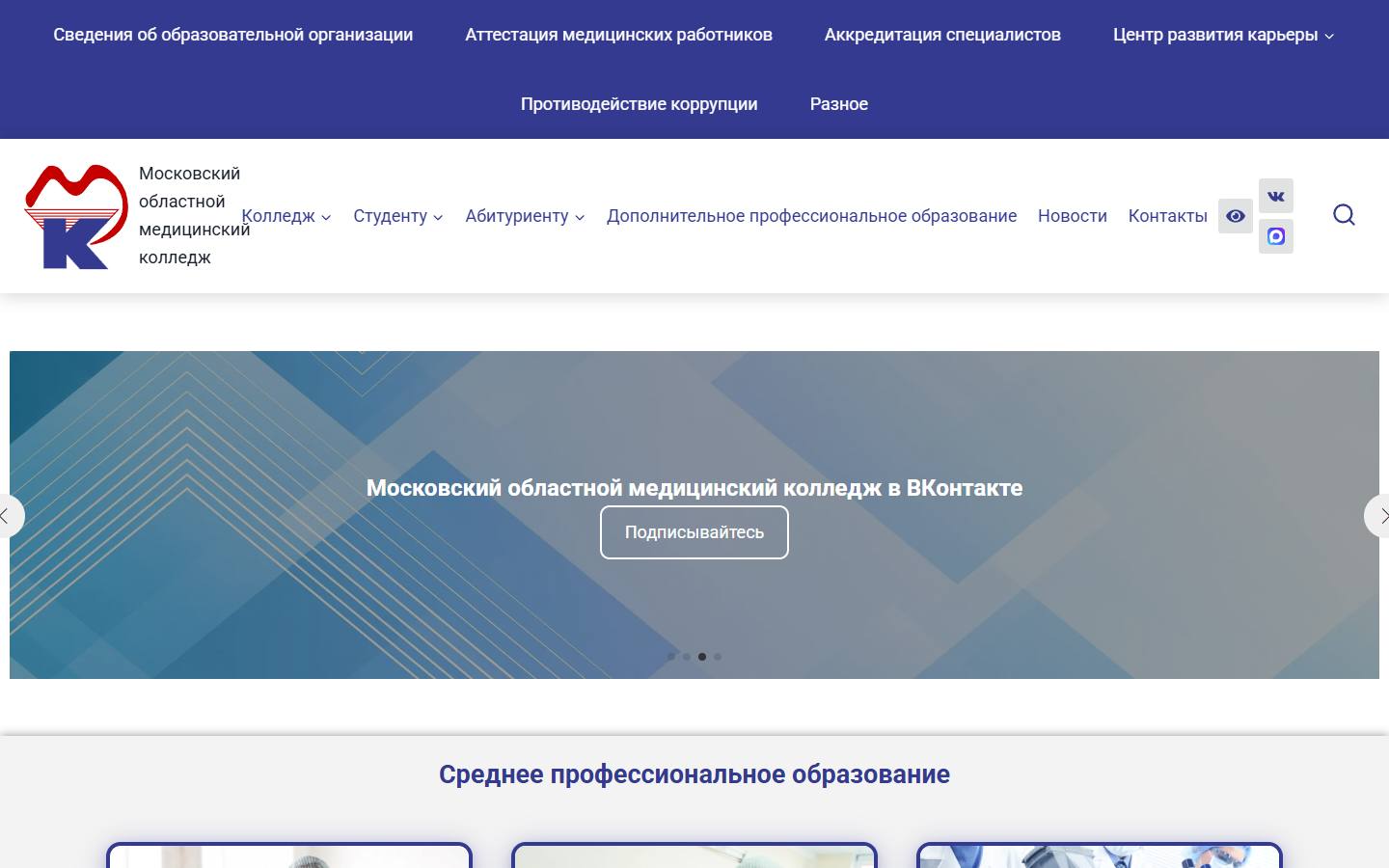
Task: Open Сведения об образовательной организации
Action: pos(233,35)
